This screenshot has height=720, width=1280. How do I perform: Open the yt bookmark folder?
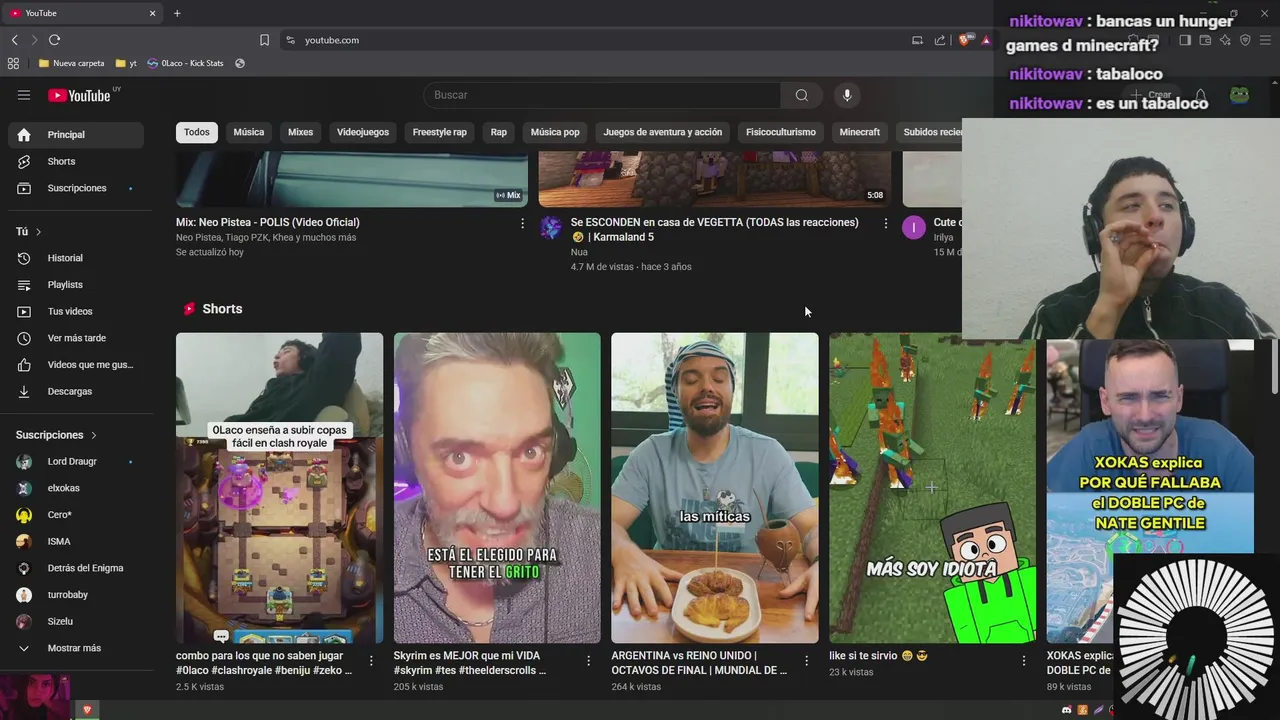click(126, 63)
